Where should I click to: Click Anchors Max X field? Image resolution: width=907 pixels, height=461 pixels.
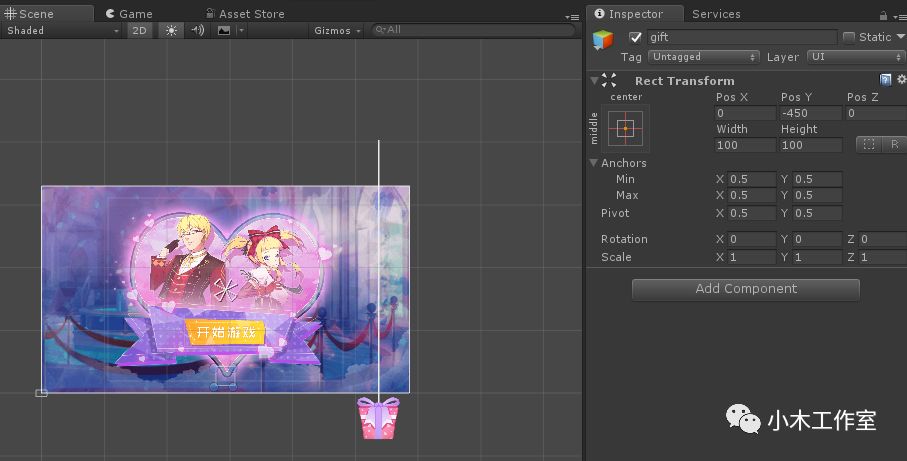751,196
